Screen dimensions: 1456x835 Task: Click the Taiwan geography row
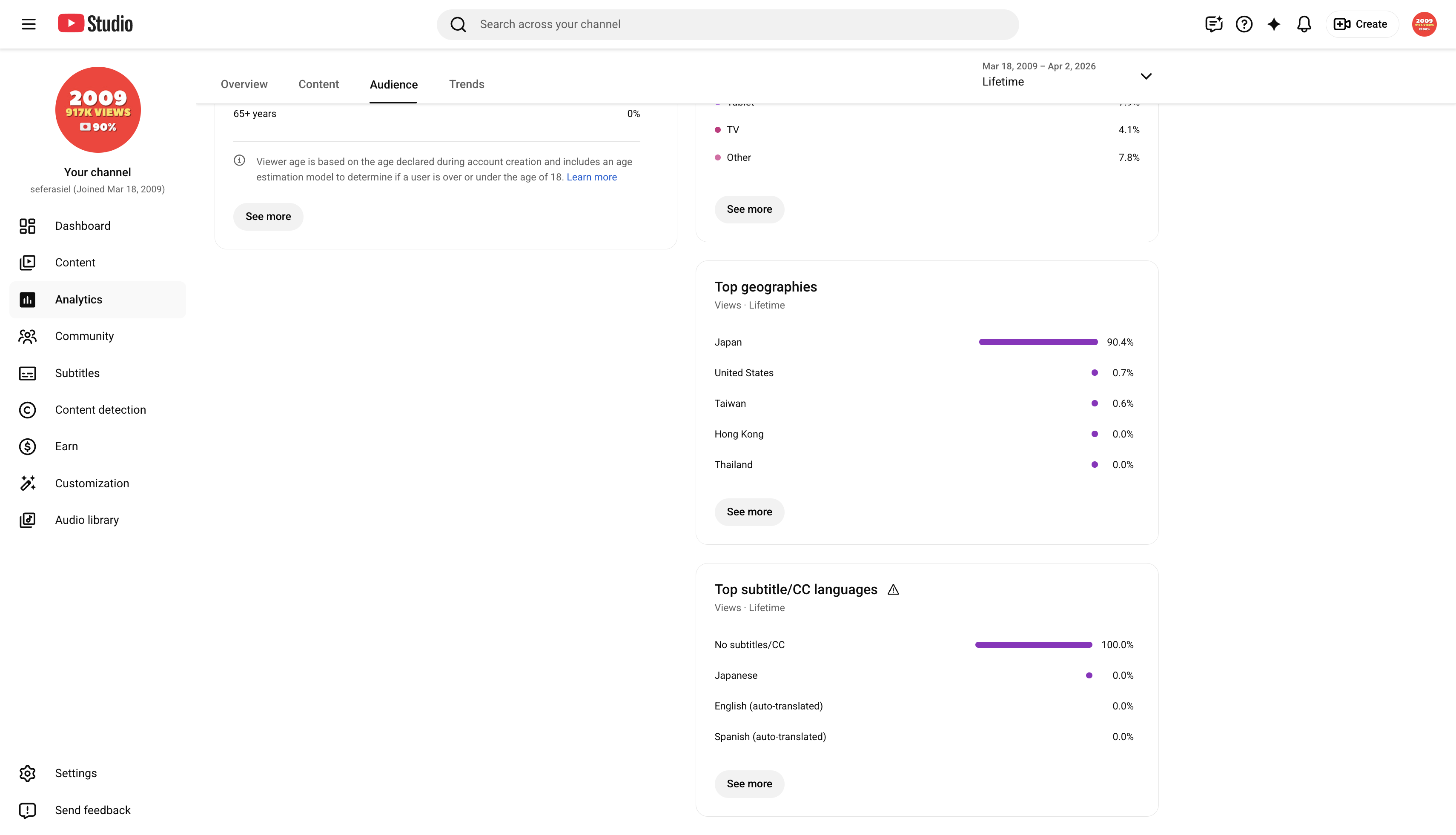924,404
